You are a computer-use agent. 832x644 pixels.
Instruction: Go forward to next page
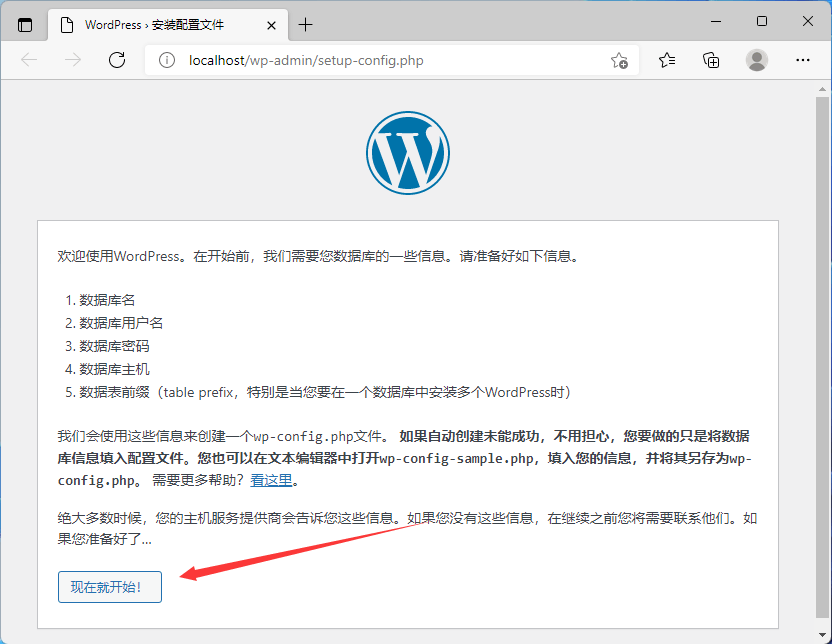click(x=73, y=60)
